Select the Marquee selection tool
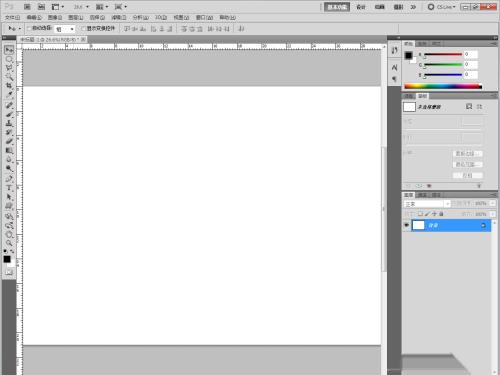The image size is (500, 375). pyautogui.click(x=9, y=59)
